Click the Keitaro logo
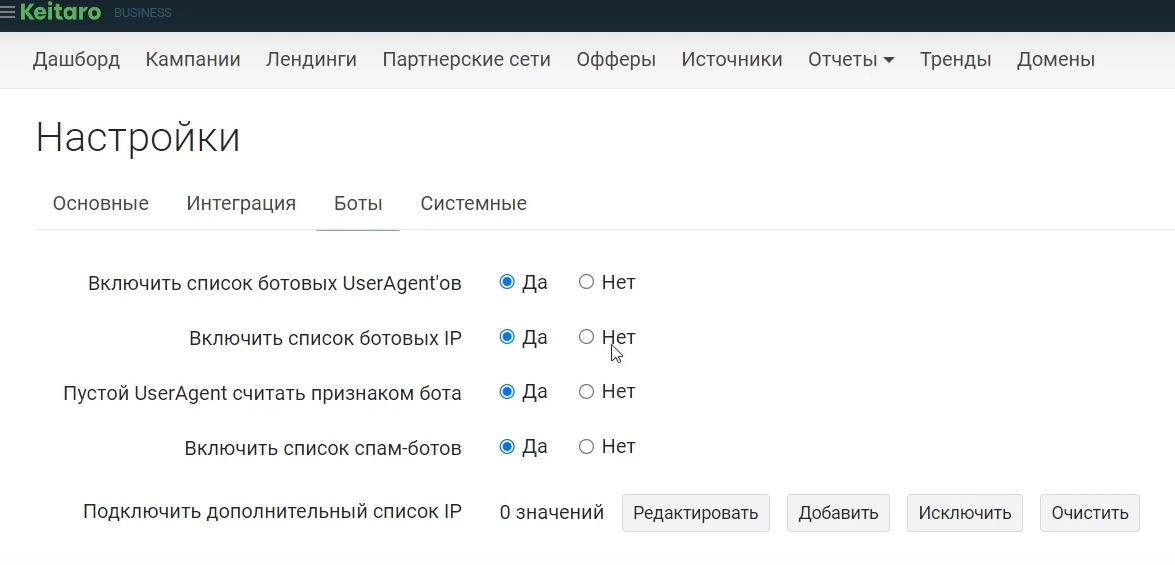Viewport: 1175px width, 565px height. point(61,12)
